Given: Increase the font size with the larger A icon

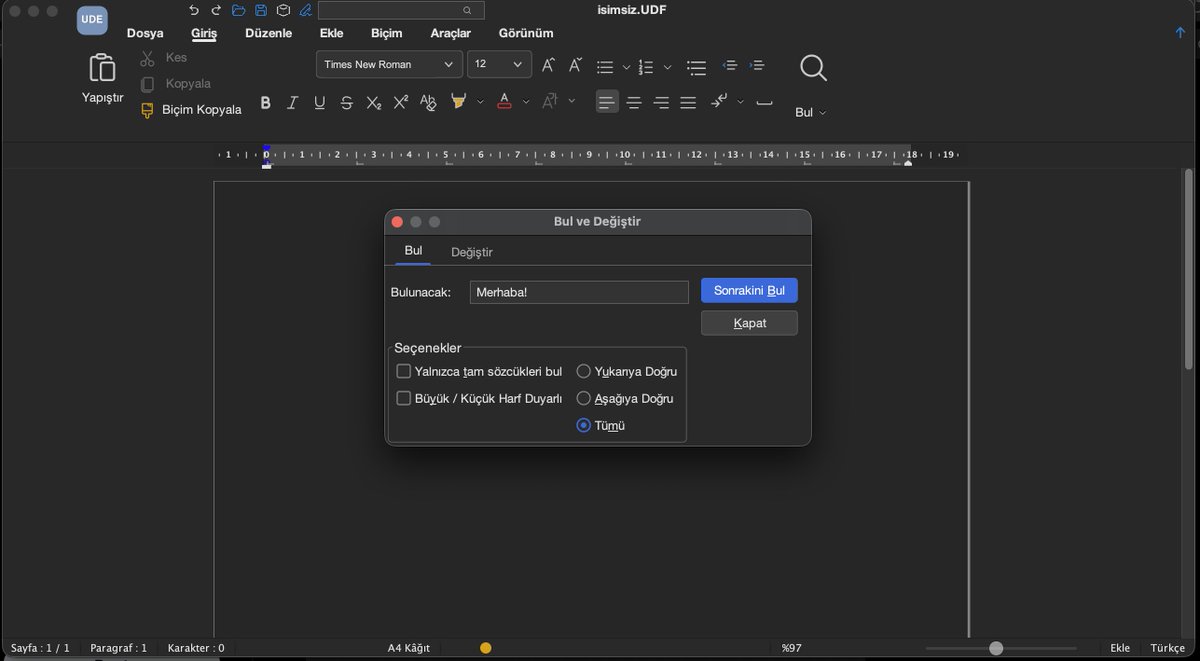Looking at the screenshot, I should (548, 65).
